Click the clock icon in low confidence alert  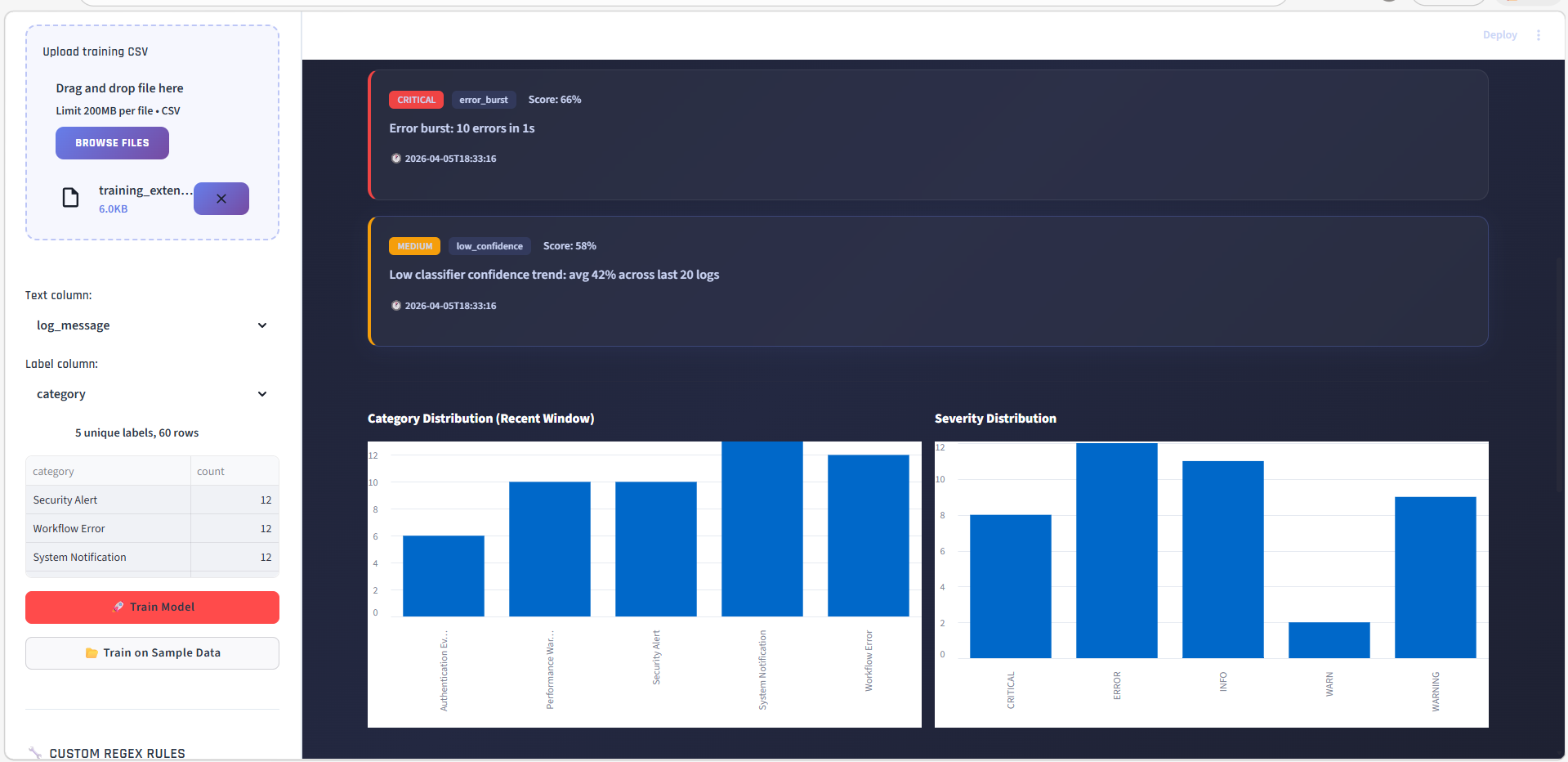[396, 306]
